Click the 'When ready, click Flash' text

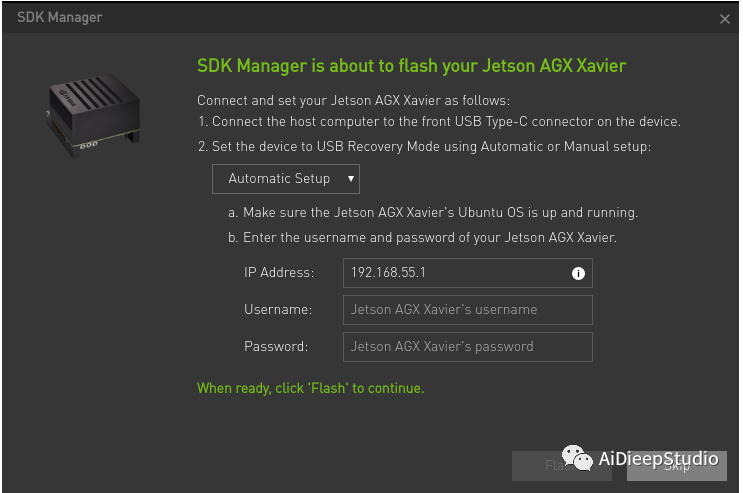310,388
